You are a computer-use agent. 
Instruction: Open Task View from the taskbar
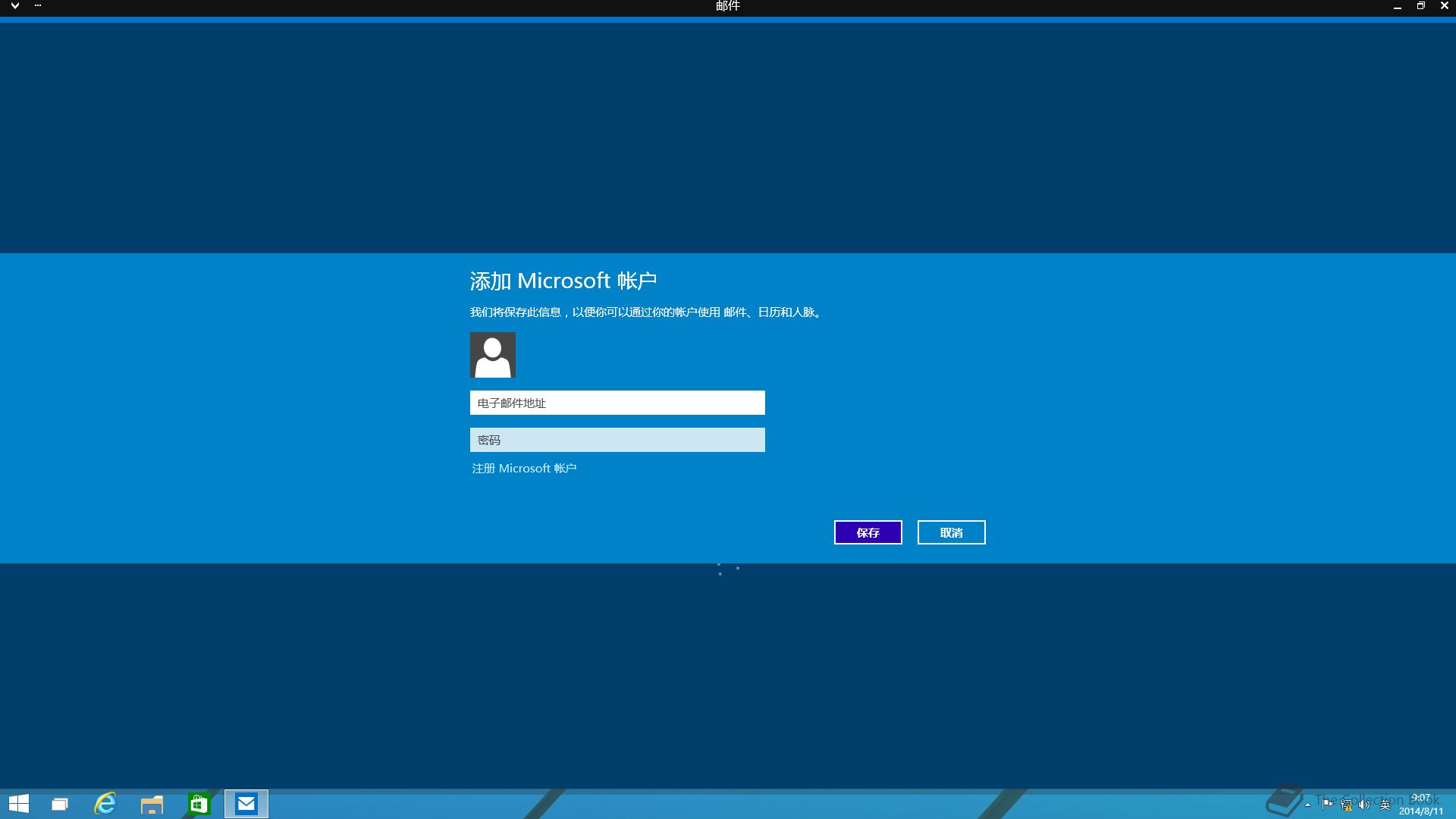(x=60, y=804)
